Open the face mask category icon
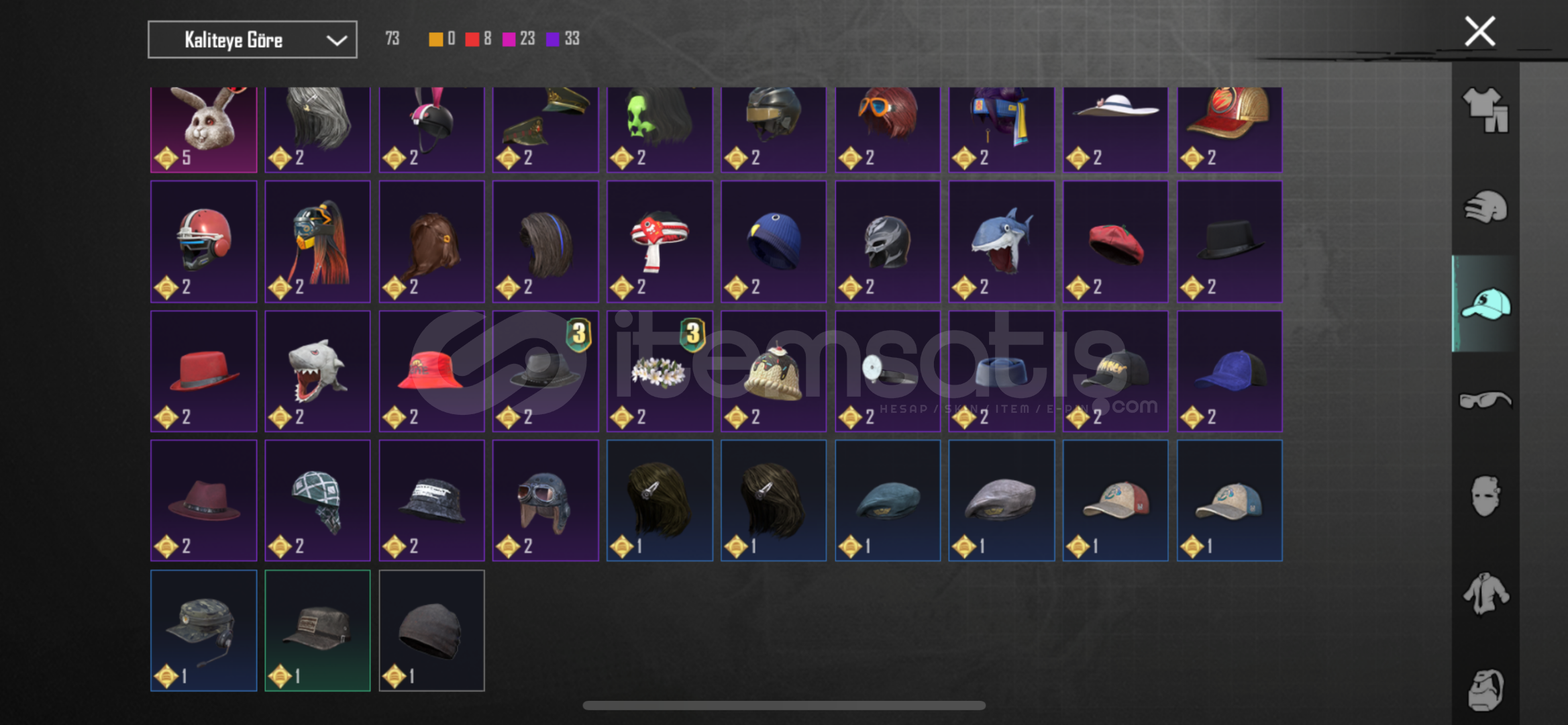Screen dimensions: 1568x725 click(1485, 496)
